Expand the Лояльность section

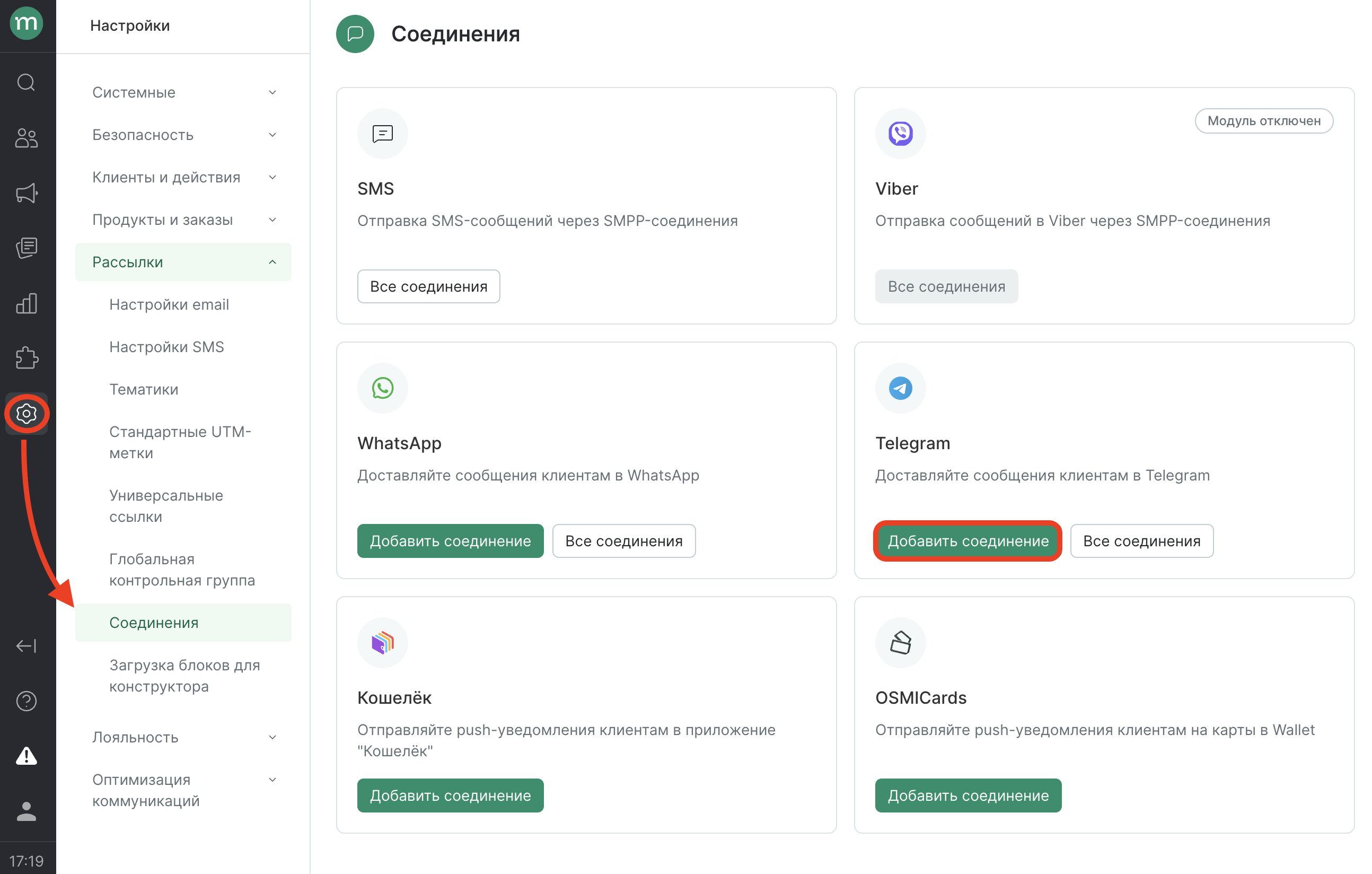[x=182, y=737]
